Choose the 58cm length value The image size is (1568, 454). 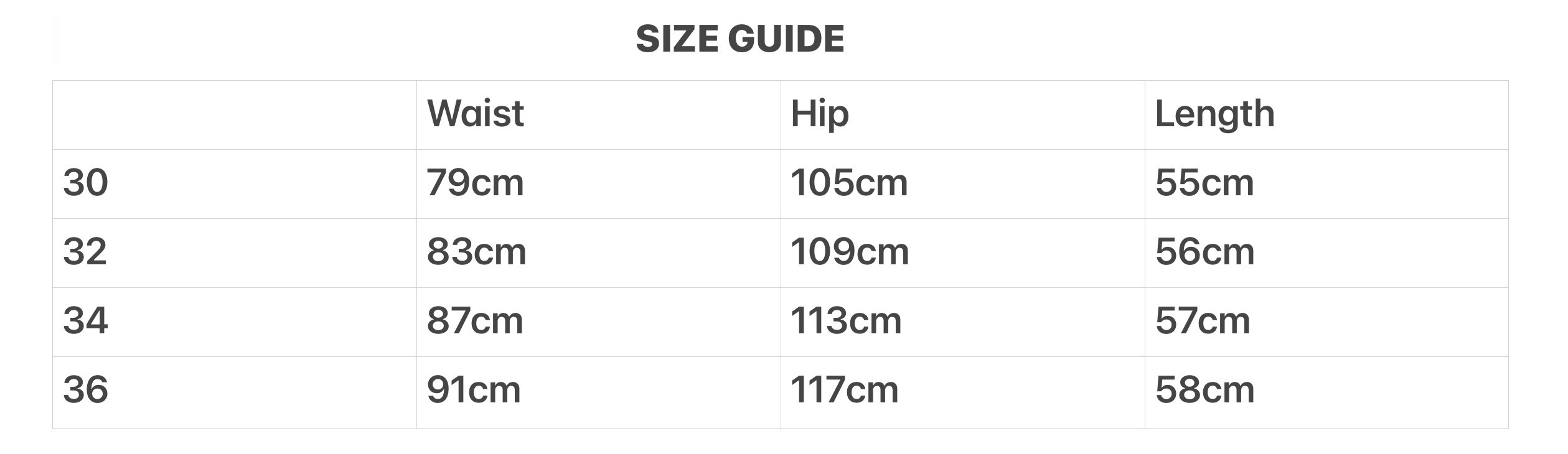click(x=1205, y=390)
